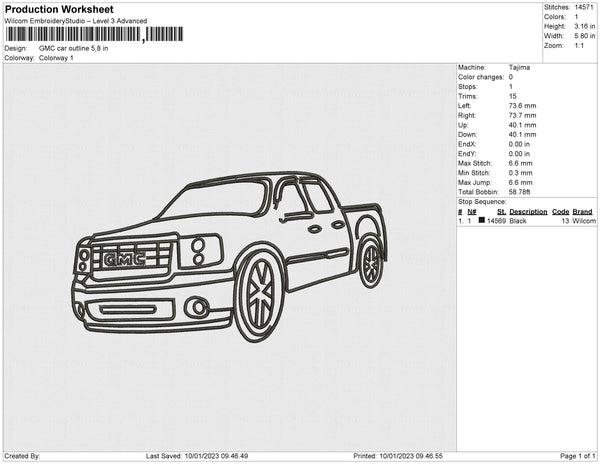Click the Description column header
The height and width of the screenshot is (464, 600).
click(527, 212)
